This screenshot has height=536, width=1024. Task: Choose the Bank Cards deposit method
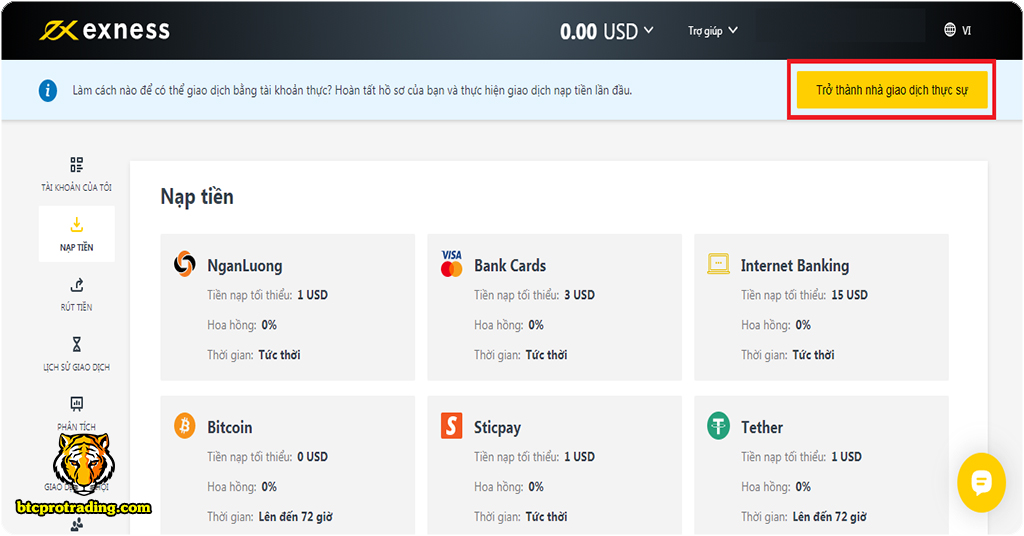click(x=554, y=307)
